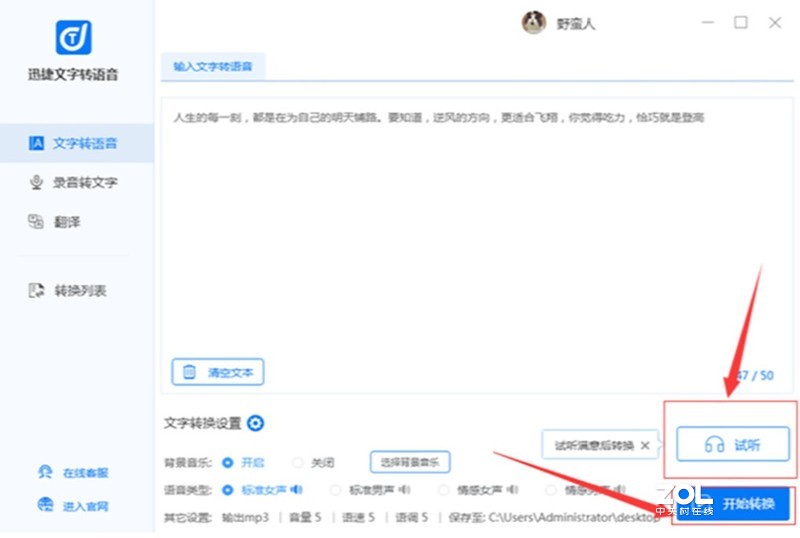Click the 清空文本 button
800x538 pixels.
(218, 372)
